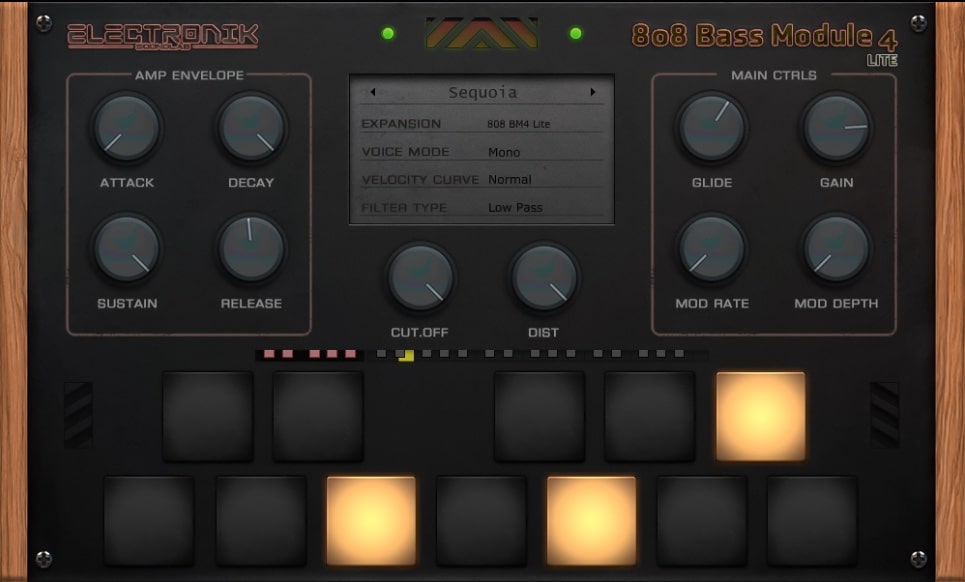965x582 pixels.
Task: Toggle the green LED right of the logo
Action: (x=576, y=33)
